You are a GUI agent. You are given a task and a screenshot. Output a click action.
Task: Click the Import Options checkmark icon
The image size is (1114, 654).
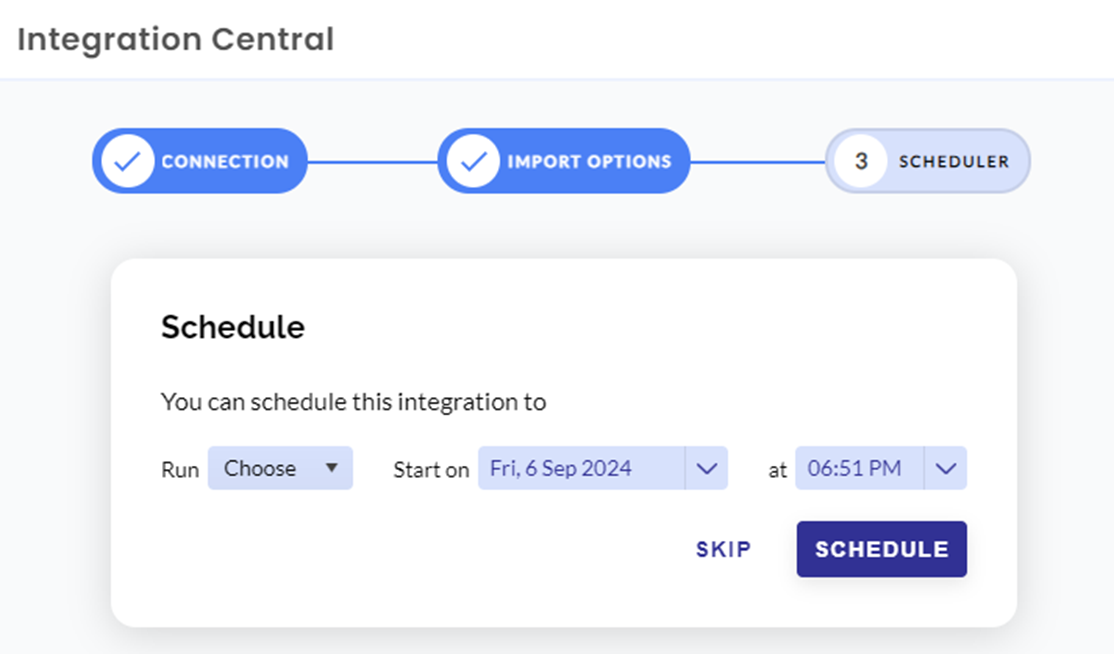pyautogui.click(x=473, y=161)
